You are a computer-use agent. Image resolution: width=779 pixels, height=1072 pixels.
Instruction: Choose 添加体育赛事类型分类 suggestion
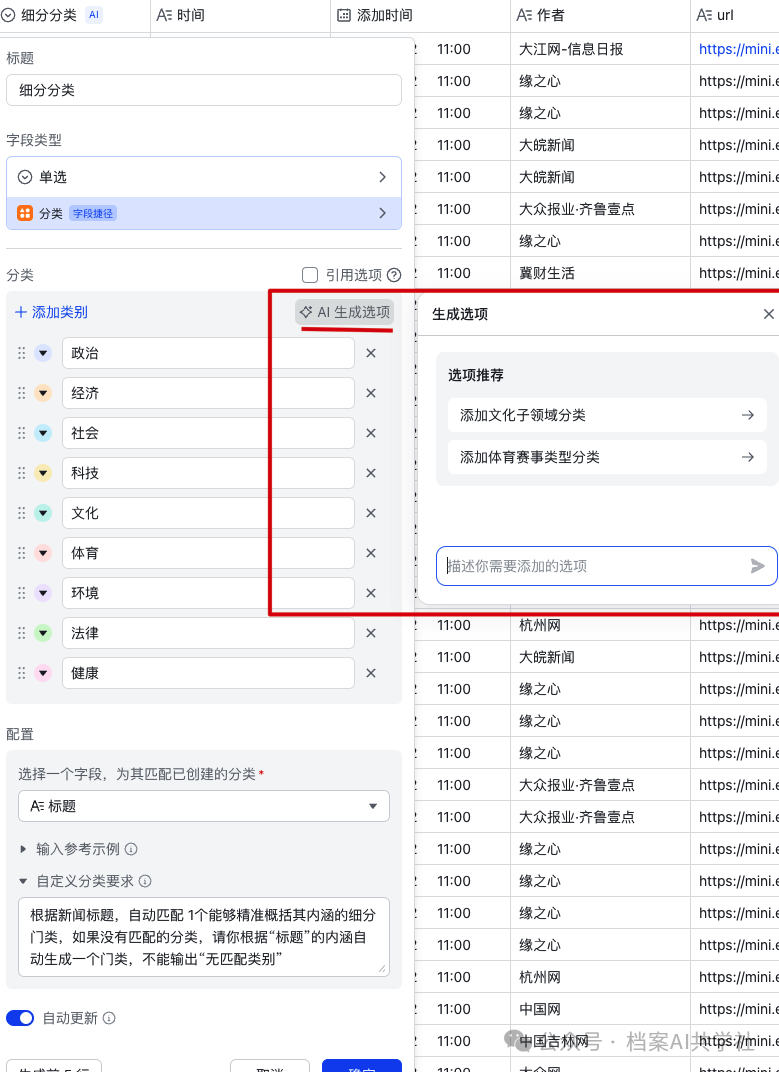(x=607, y=457)
